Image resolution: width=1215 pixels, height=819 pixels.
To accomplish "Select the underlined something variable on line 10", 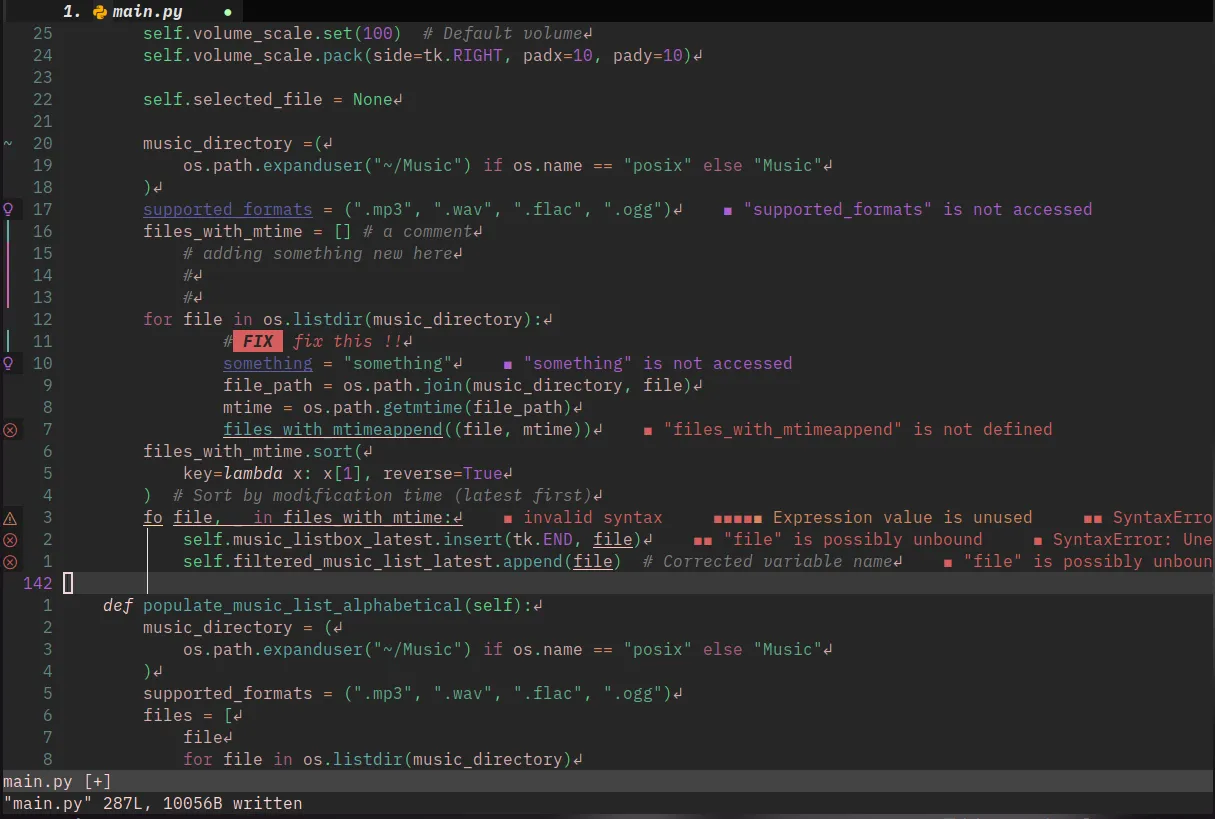I will pyautogui.click(x=267, y=363).
